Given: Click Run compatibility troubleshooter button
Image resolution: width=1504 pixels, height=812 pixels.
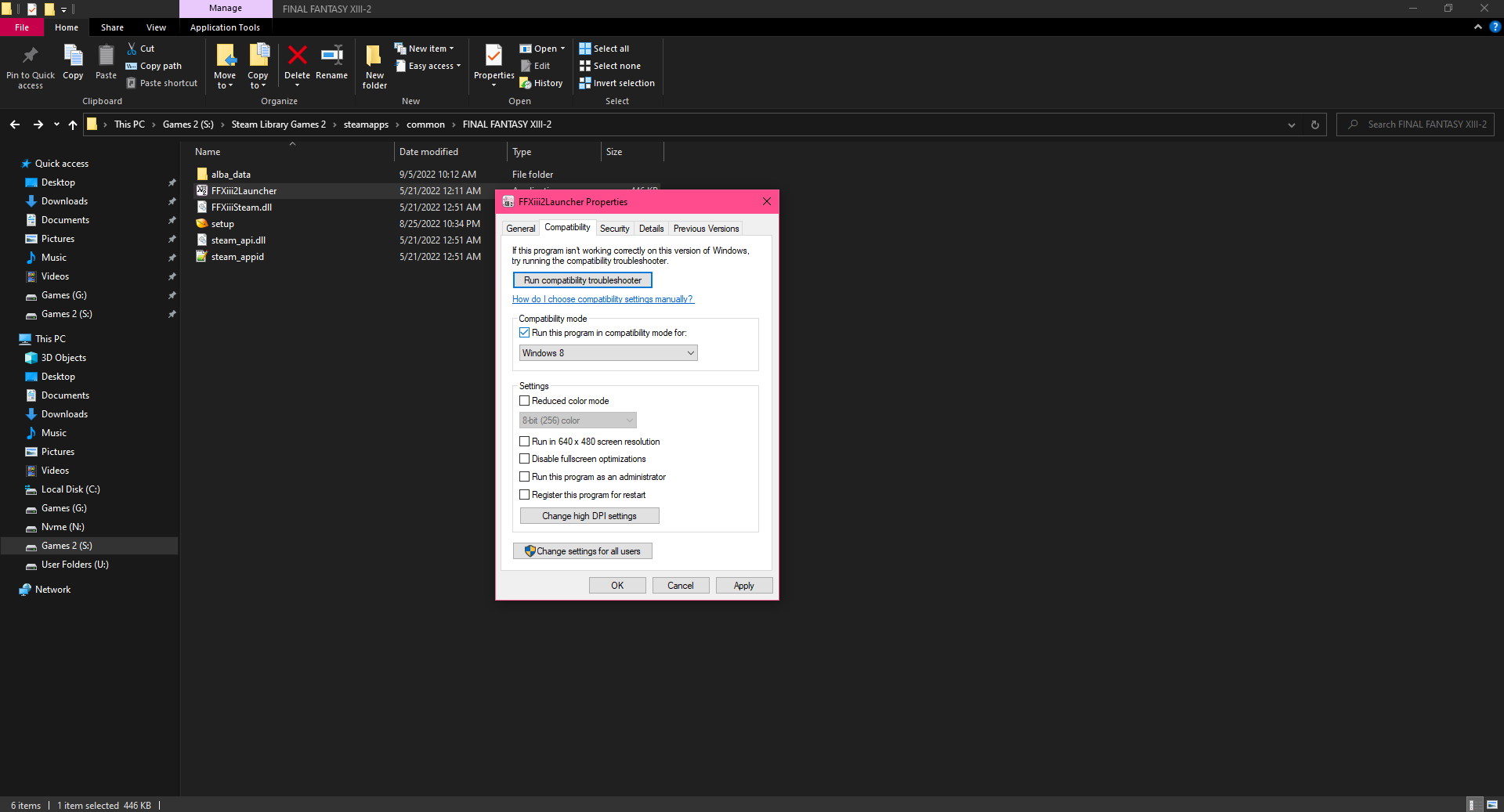Looking at the screenshot, I should point(583,280).
